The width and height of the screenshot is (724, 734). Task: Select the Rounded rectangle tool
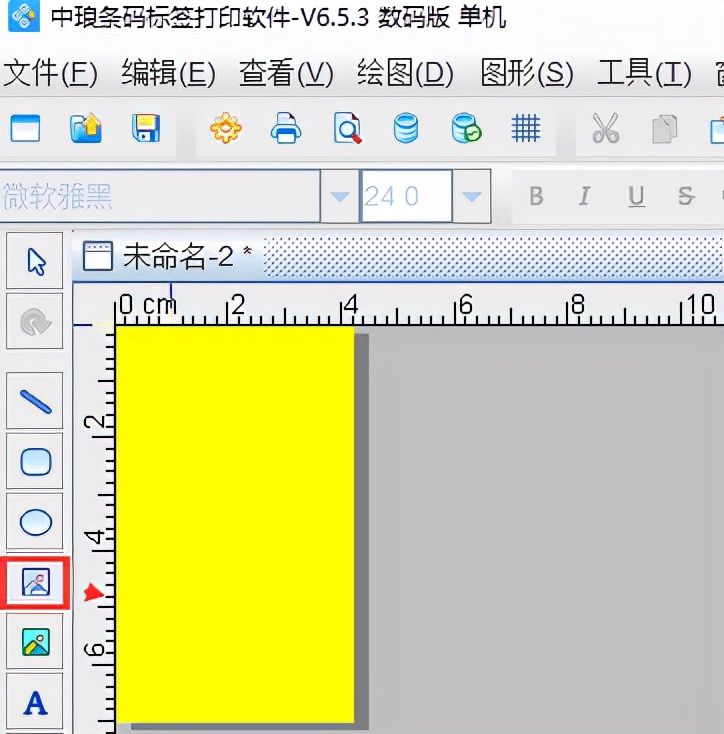coord(35,462)
